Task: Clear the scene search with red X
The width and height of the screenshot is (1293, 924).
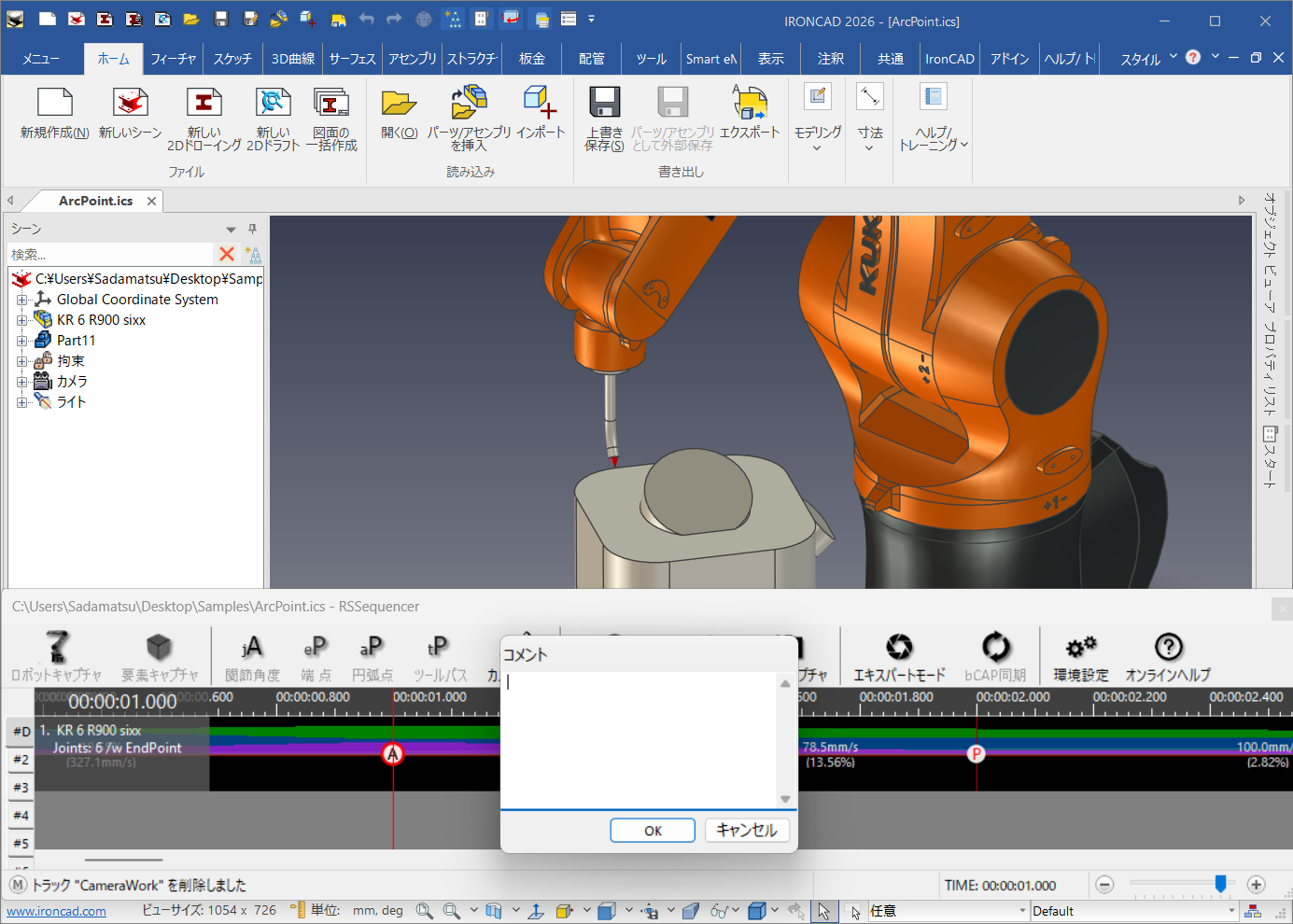Action: [226, 254]
